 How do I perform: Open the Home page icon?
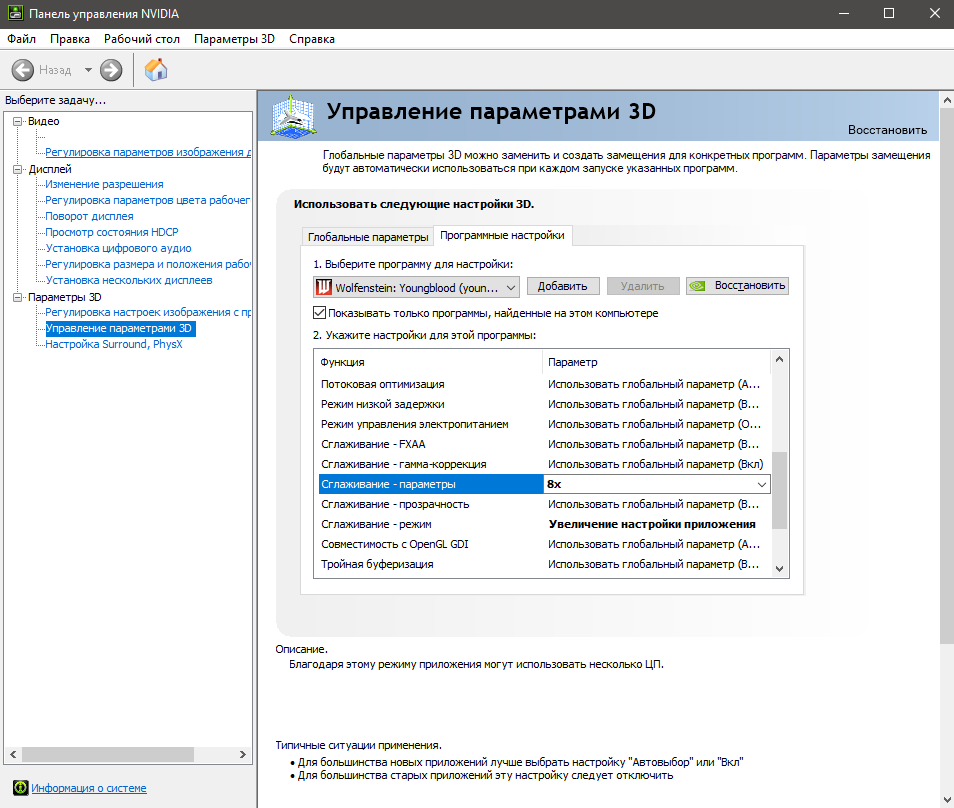[156, 69]
